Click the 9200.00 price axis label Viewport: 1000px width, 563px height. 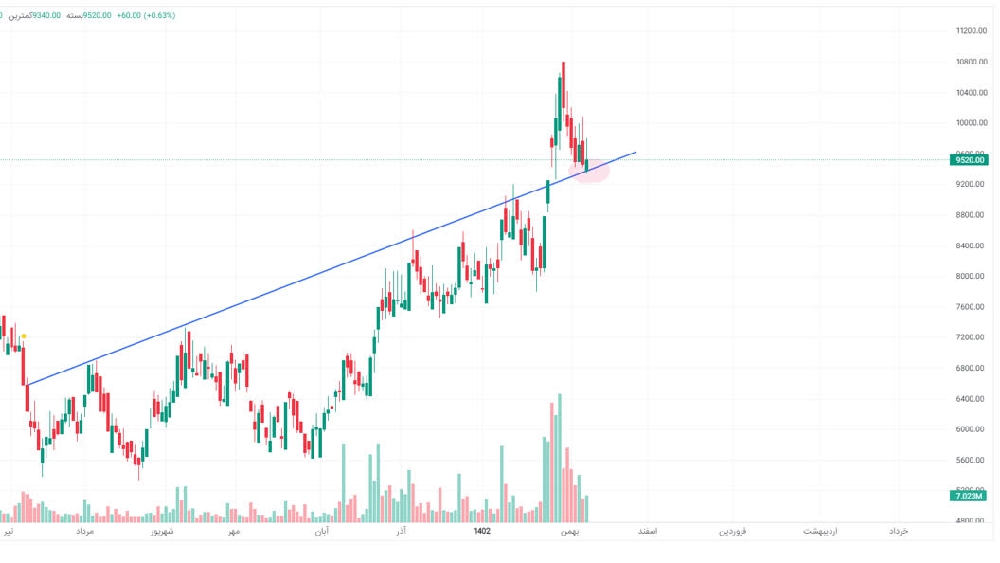pyautogui.click(x=971, y=184)
